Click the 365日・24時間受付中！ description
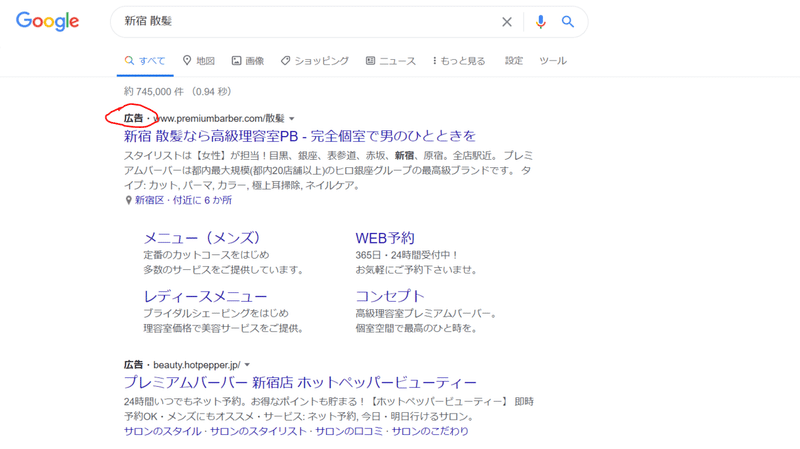The image size is (800, 449). pyautogui.click(x=407, y=255)
